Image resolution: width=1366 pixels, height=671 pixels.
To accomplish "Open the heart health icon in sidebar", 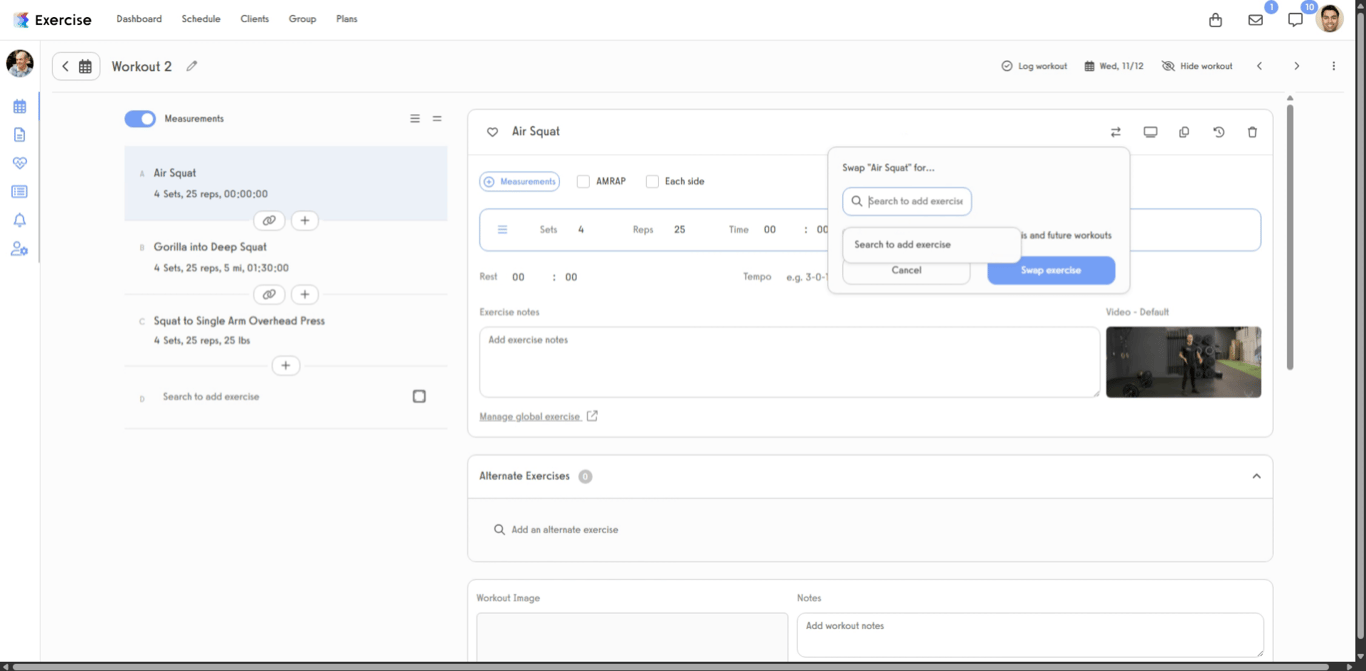I will pos(20,162).
